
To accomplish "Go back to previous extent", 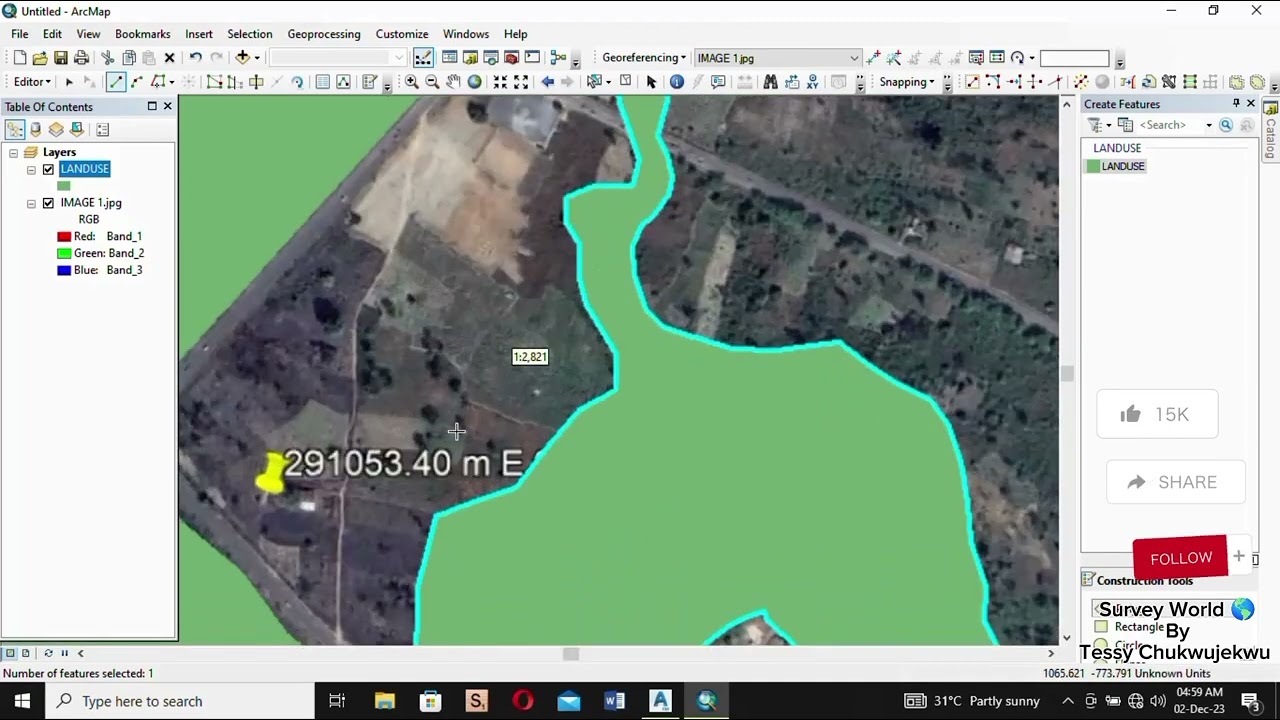I will click(x=547, y=82).
